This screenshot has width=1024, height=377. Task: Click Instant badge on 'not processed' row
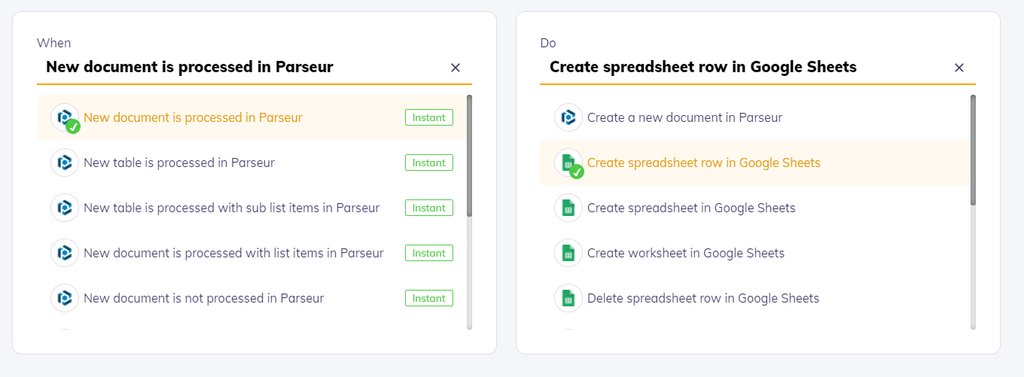(429, 298)
